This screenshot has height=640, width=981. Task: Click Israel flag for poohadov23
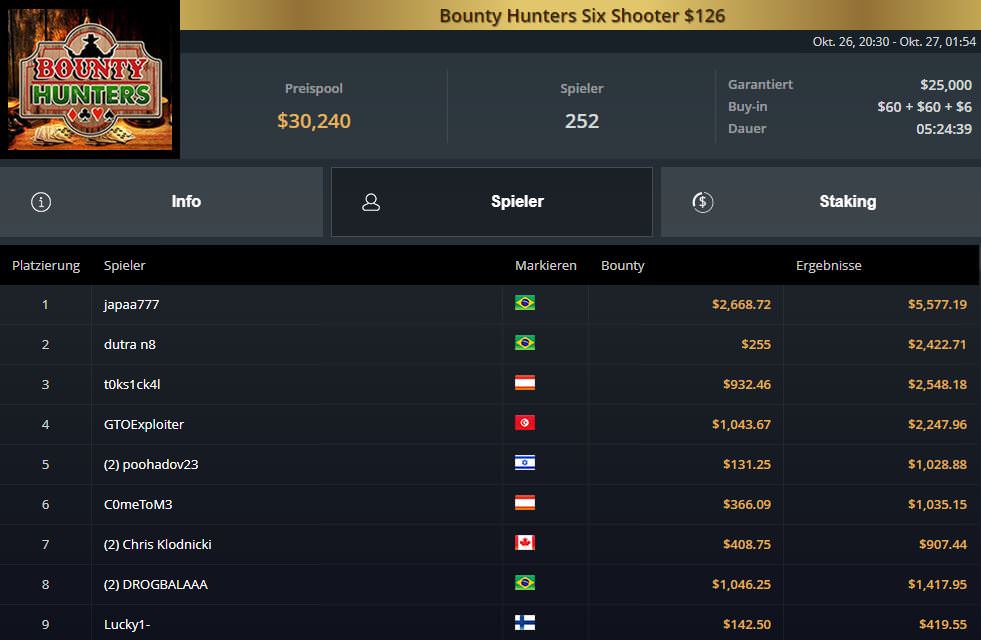click(524, 463)
